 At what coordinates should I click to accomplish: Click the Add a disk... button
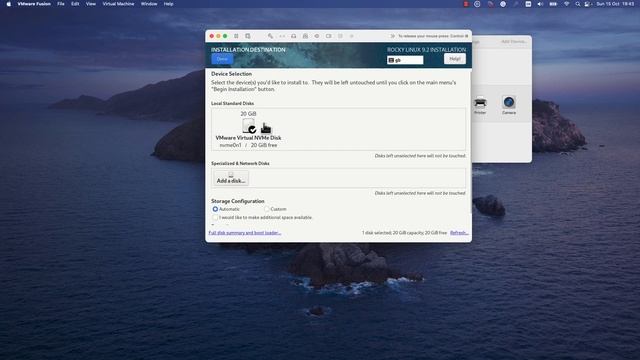click(x=231, y=178)
